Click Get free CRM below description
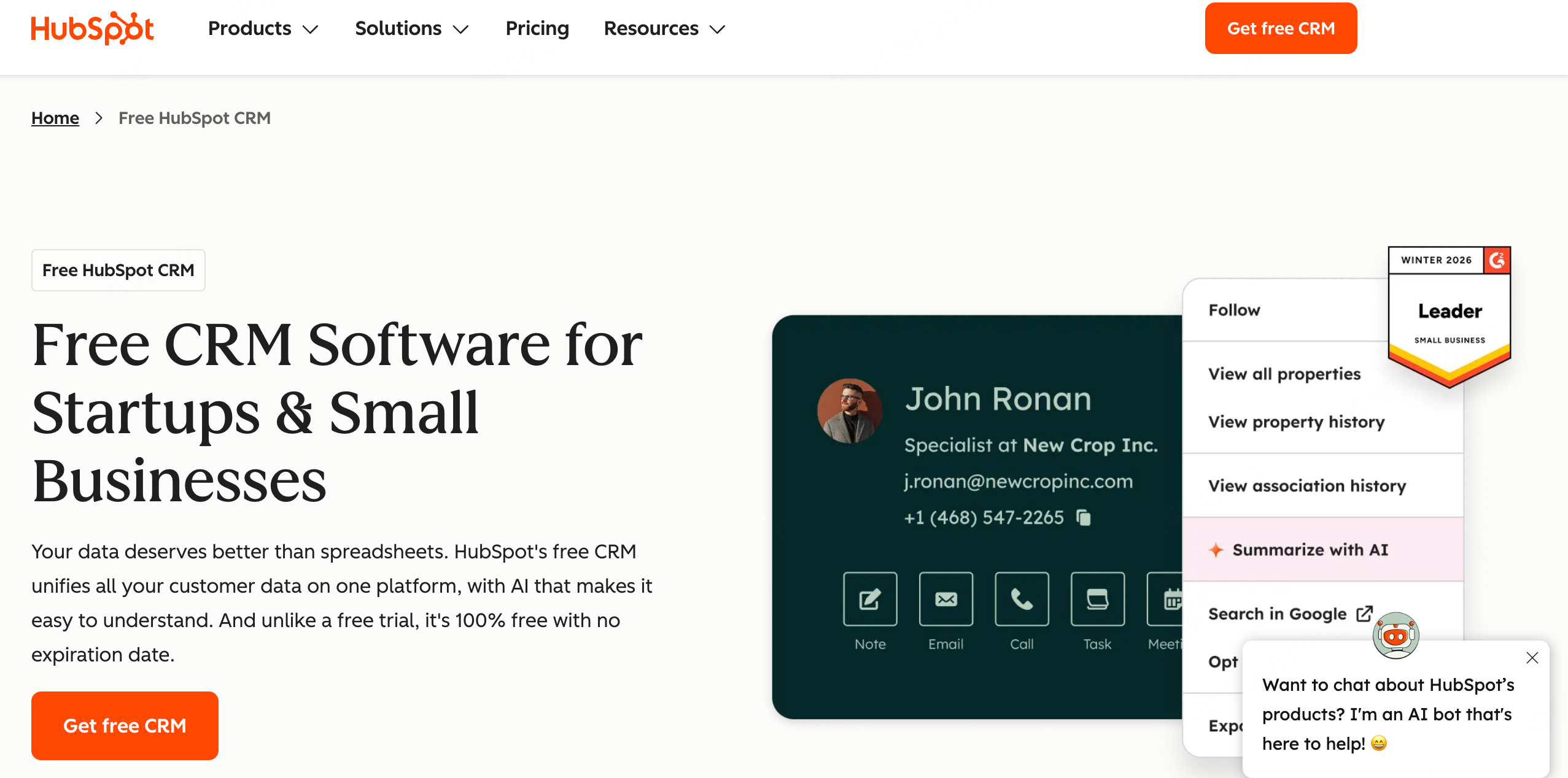Image resolution: width=1568 pixels, height=778 pixels. [x=125, y=725]
